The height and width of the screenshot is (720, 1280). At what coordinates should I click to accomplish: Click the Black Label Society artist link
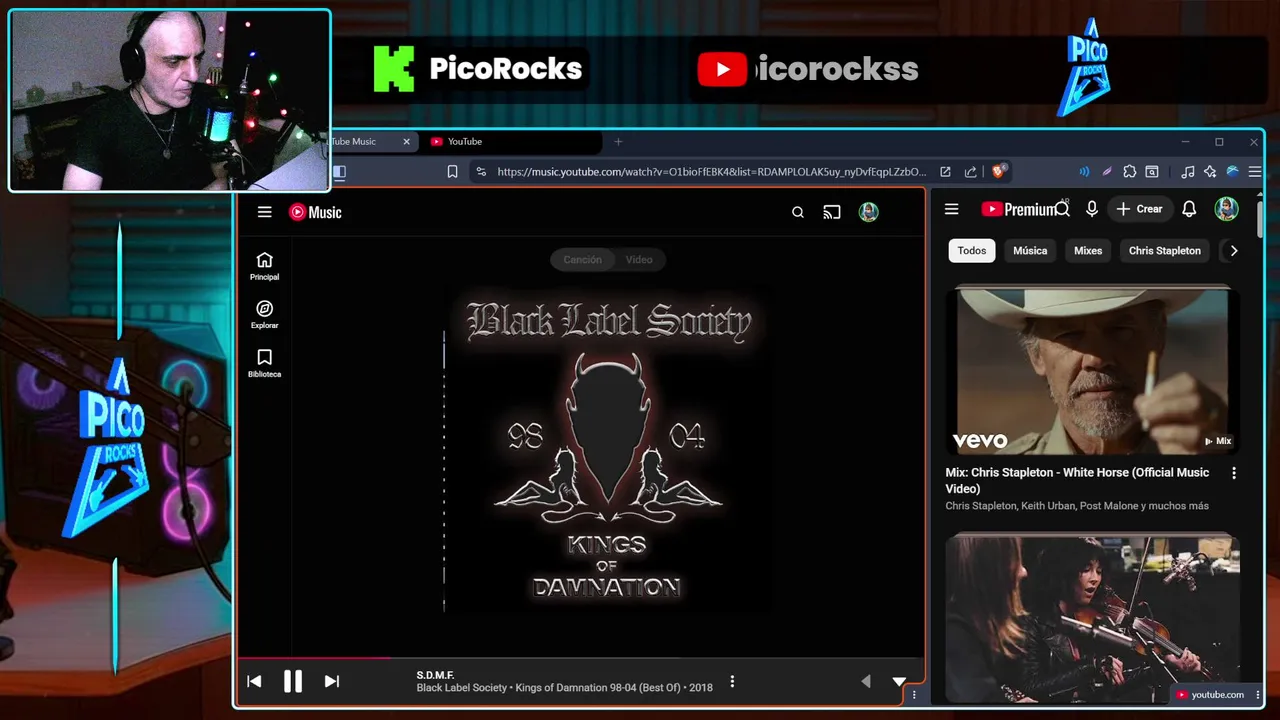click(461, 688)
